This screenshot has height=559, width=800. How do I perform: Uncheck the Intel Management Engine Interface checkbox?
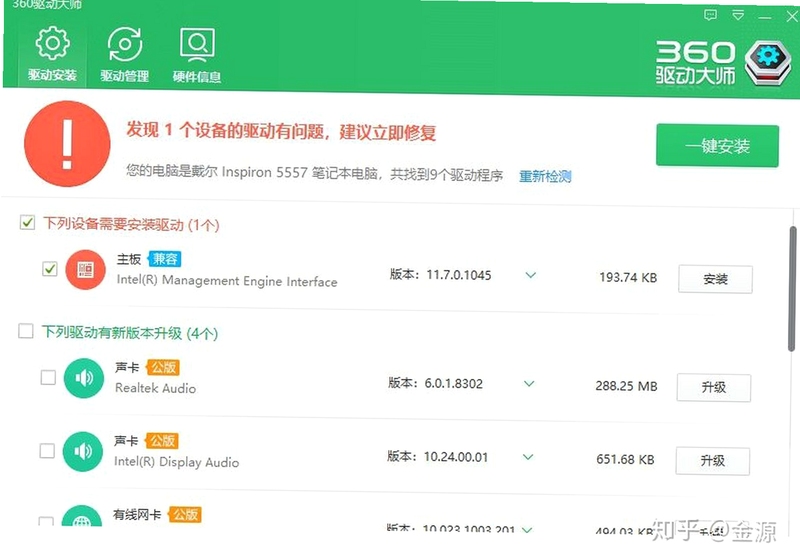tap(49, 269)
